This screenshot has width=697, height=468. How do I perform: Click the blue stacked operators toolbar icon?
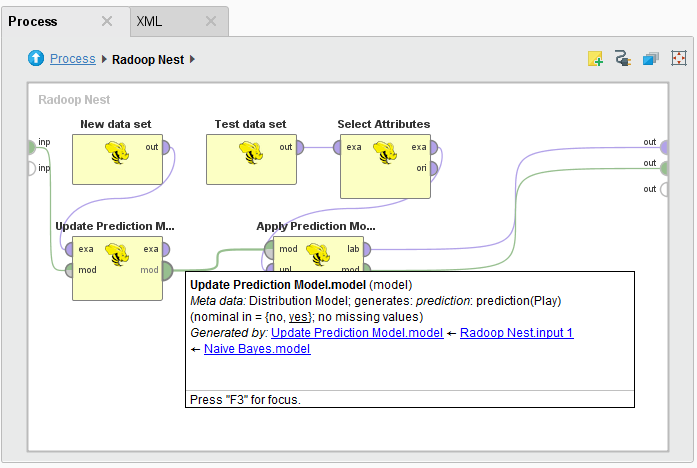(x=651, y=59)
